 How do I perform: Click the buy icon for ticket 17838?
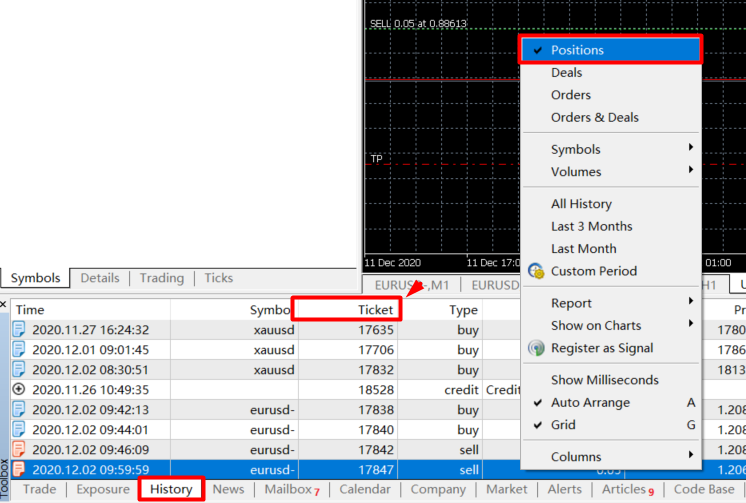[x=19, y=409]
